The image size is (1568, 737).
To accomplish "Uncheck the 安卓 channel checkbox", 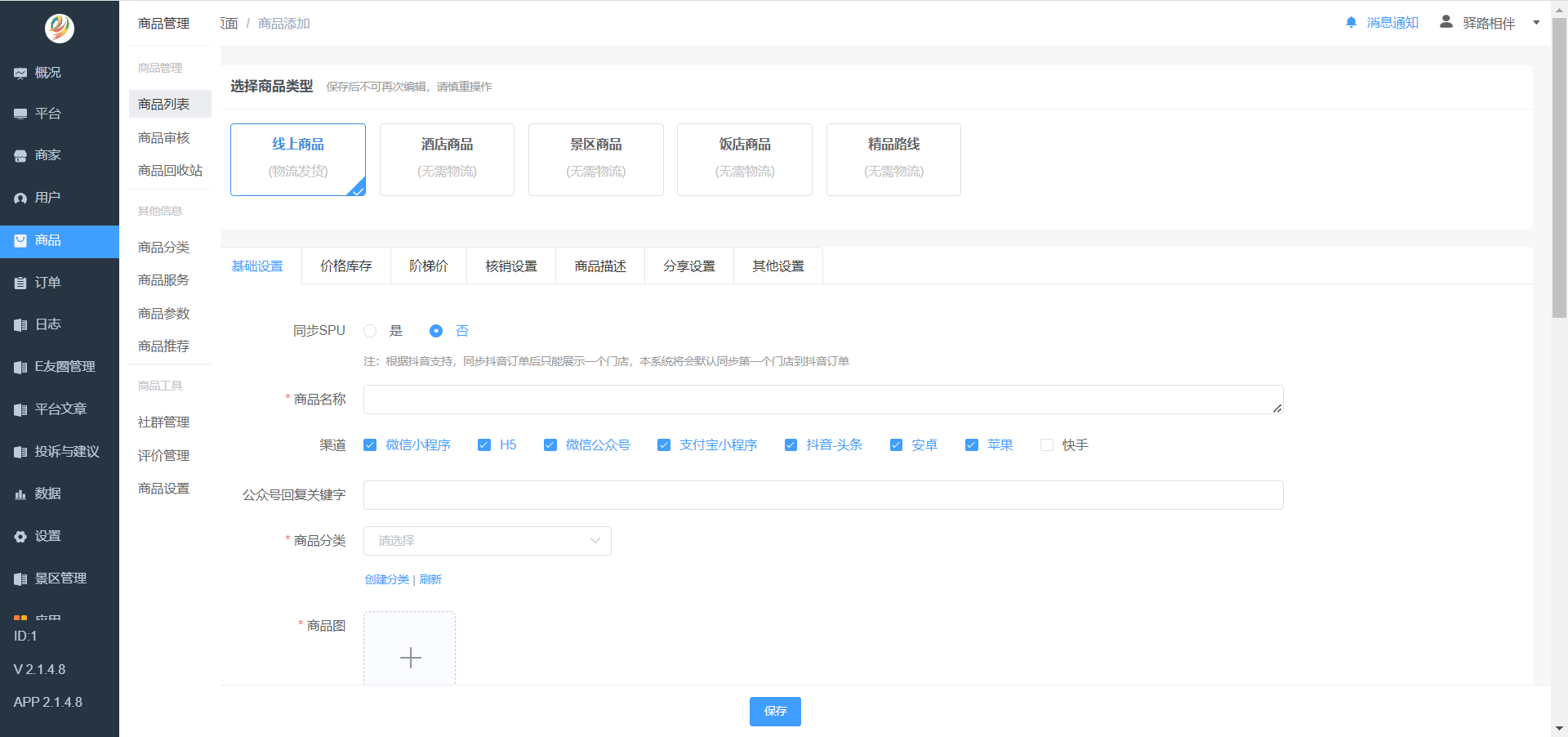I will tap(896, 445).
